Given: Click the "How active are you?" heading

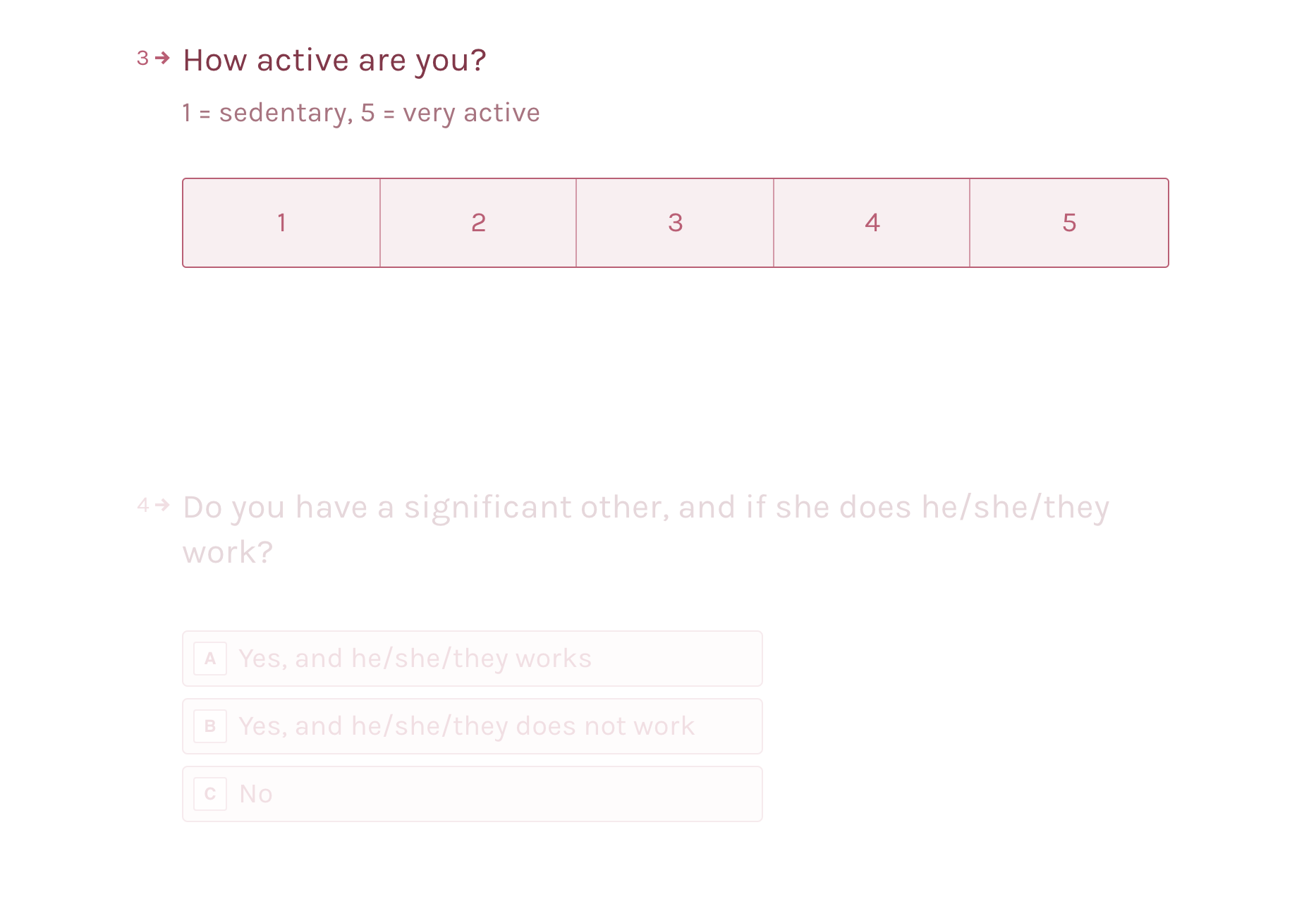Looking at the screenshot, I should click(x=334, y=61).
